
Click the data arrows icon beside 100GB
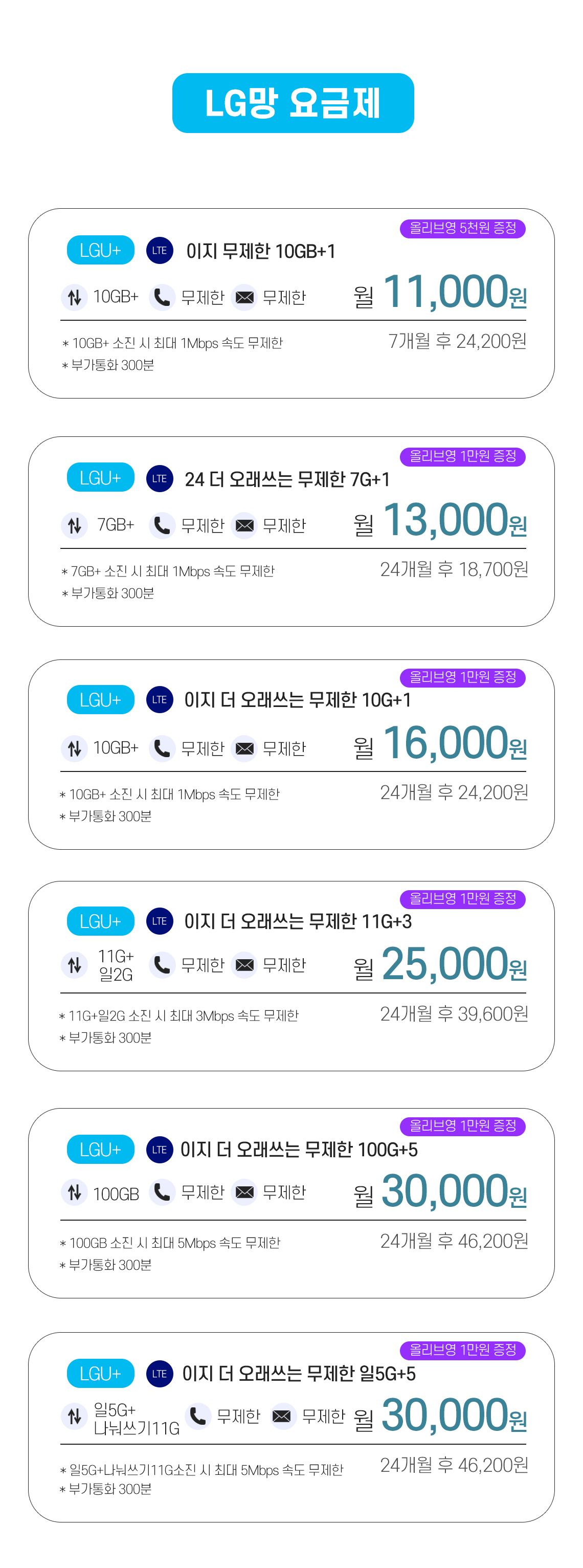tap(74, 1192)
